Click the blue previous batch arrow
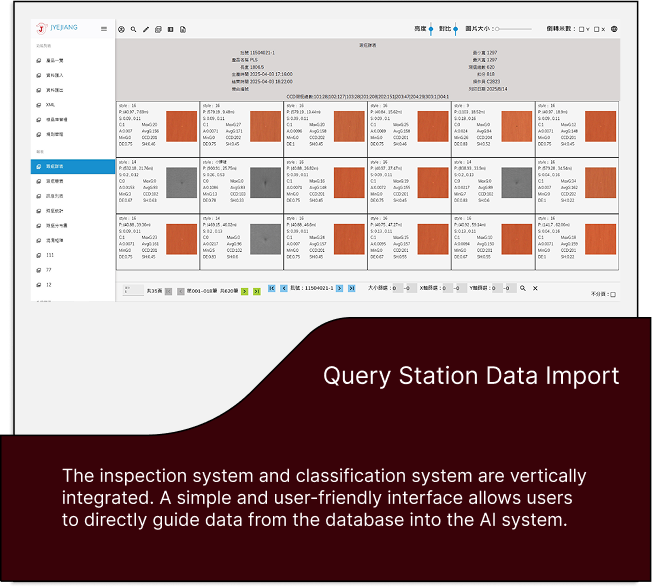Viewport: 652px width, 587px height. click(284, 289)
